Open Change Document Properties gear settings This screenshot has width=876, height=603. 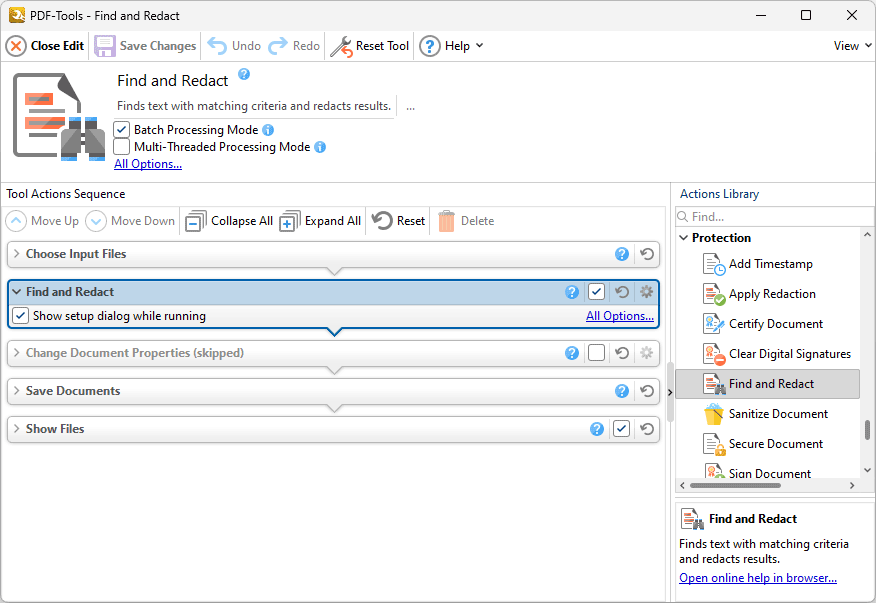(x=646, y=353)
